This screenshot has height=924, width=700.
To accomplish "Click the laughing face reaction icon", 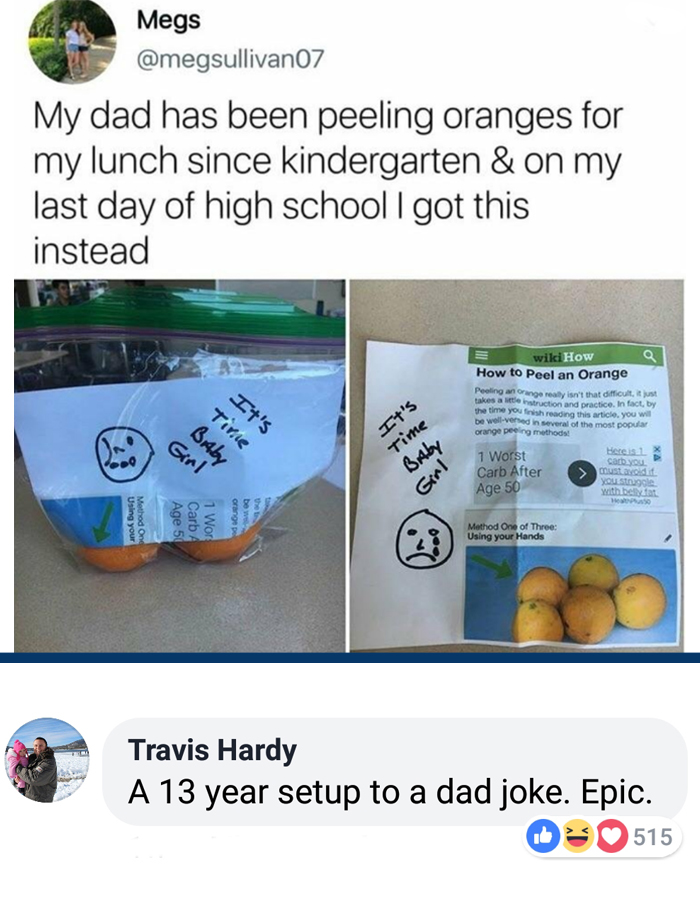I will [577, 836].
